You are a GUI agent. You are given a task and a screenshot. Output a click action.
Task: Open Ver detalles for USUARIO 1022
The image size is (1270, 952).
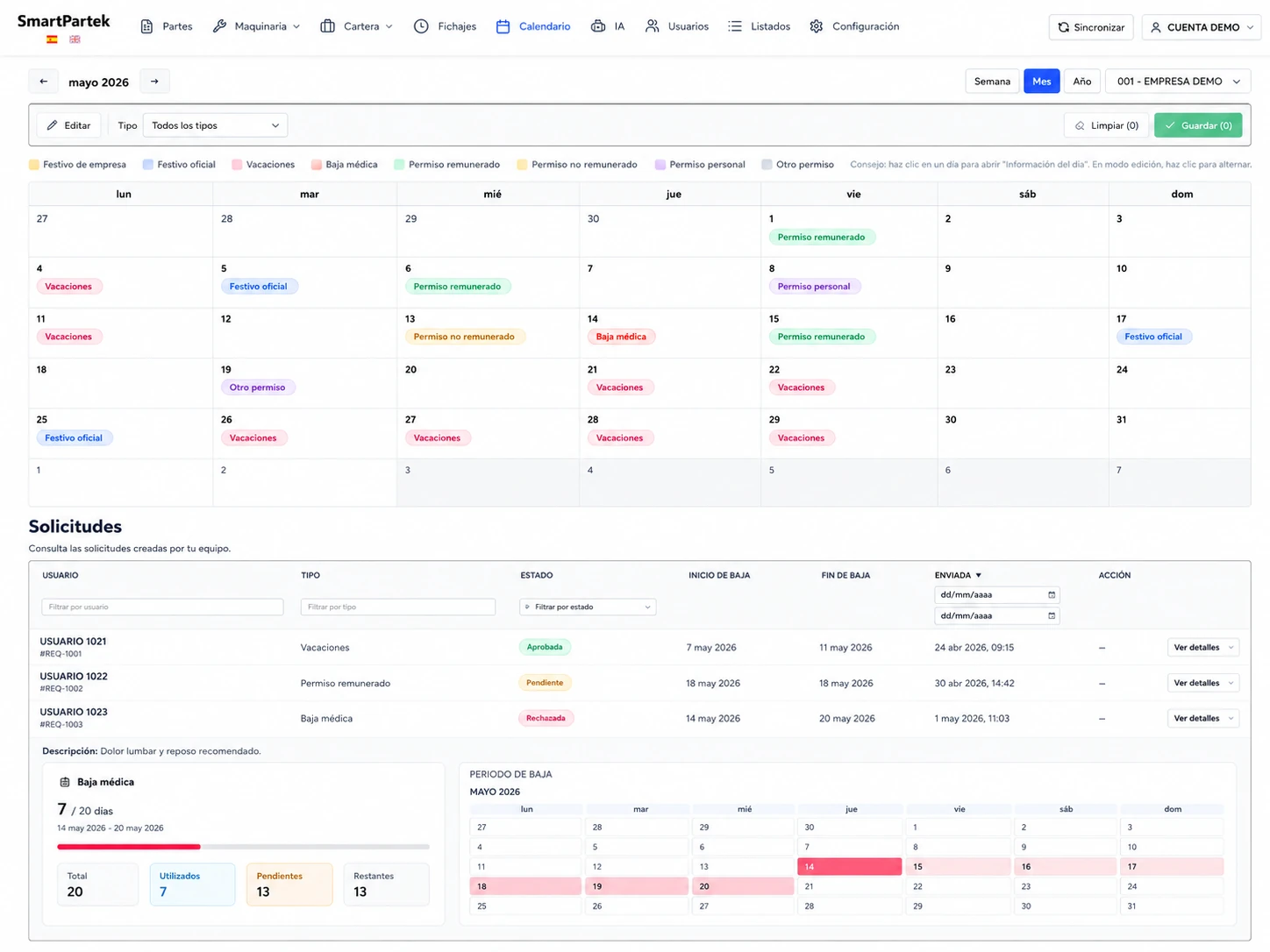pos(1202,683)
